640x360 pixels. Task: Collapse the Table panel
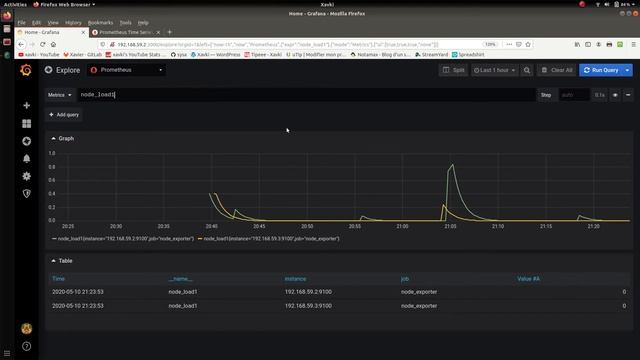(x=62, y=261)
